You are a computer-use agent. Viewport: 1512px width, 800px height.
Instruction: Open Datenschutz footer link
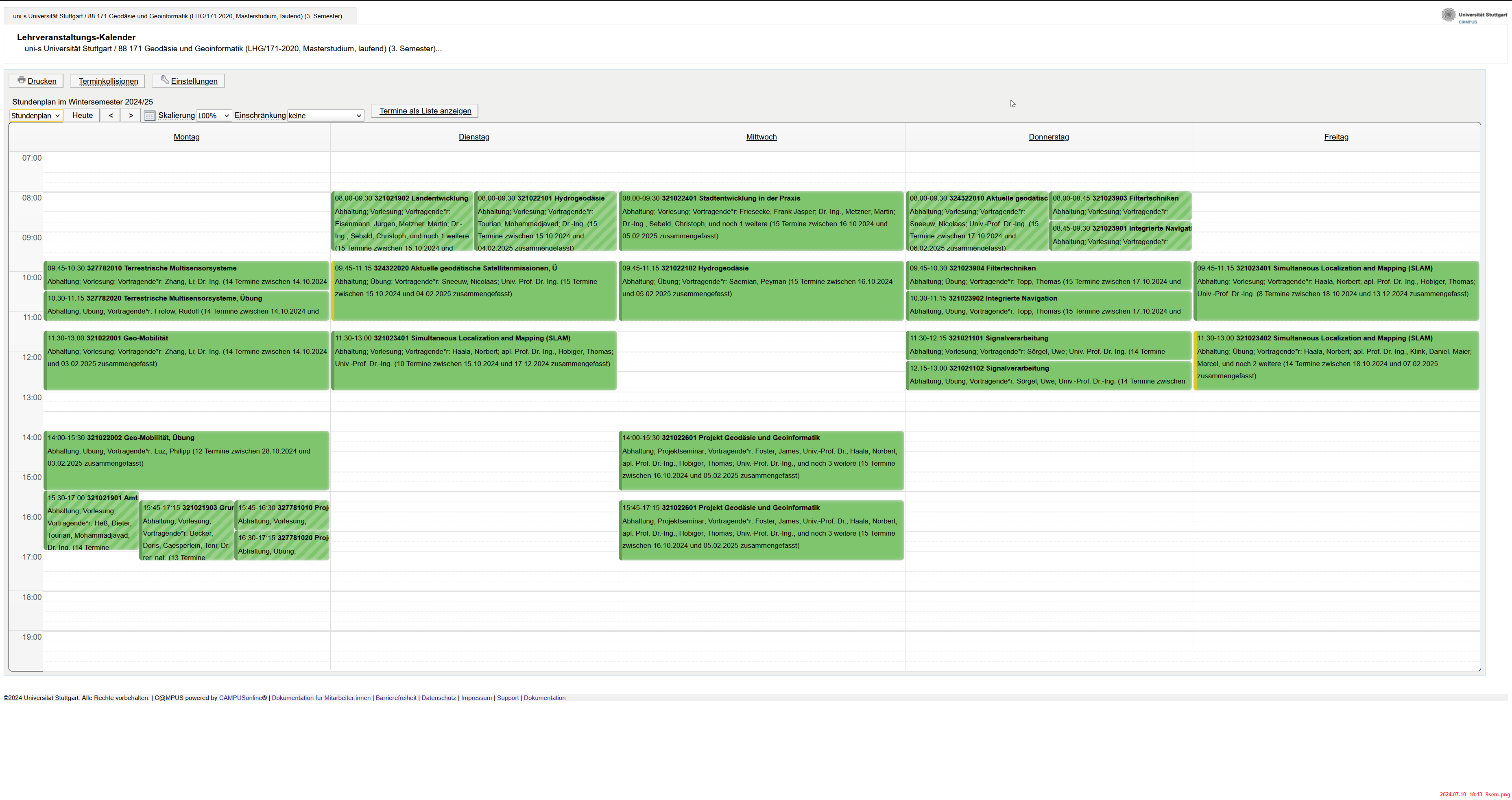439,698
